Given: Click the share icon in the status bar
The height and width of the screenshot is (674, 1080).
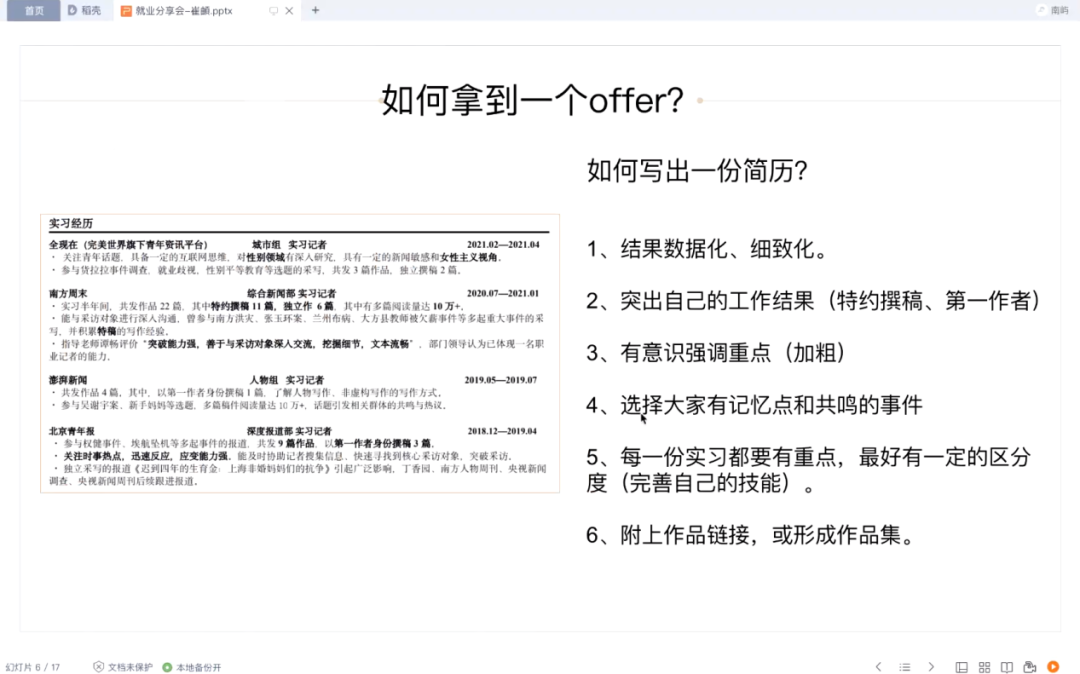Looking at the screenshot, I should [x=1031, y=667].
